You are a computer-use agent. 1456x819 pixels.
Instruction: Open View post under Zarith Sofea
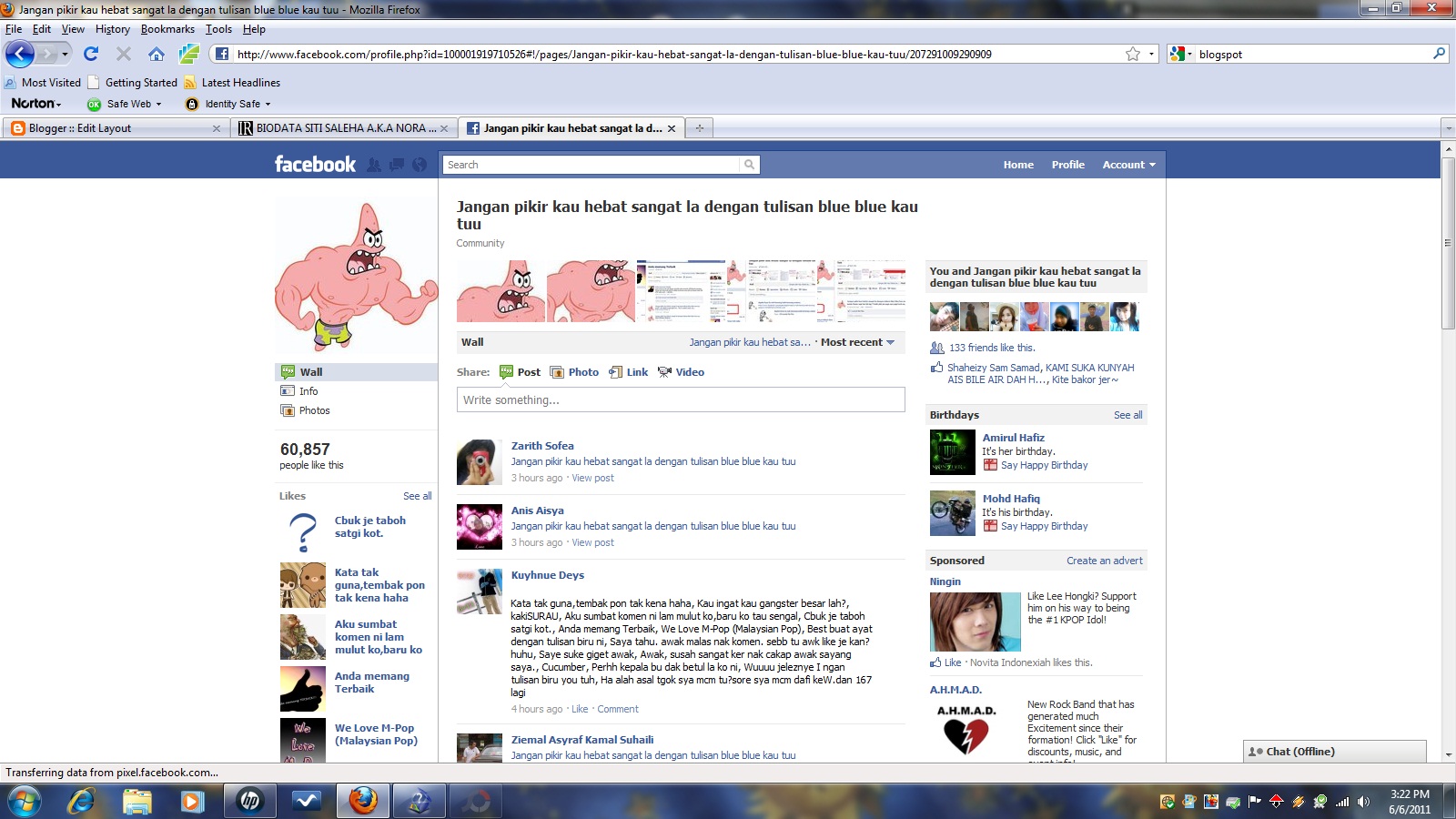592,478
